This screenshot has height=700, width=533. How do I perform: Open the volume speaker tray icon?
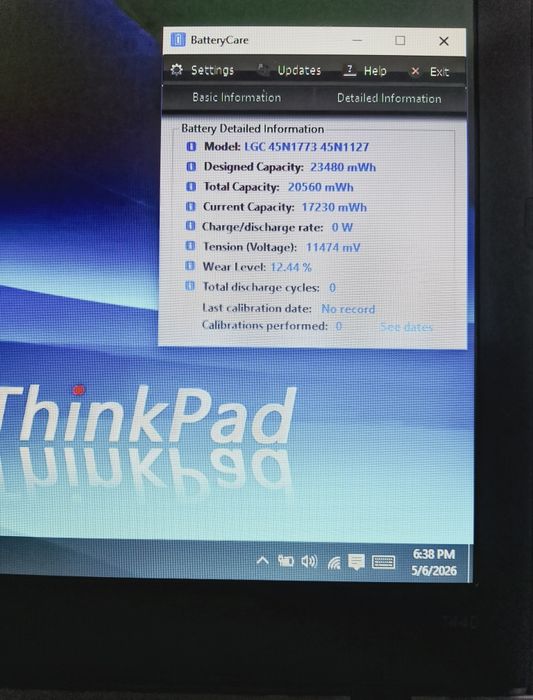(x=309, y=561)
